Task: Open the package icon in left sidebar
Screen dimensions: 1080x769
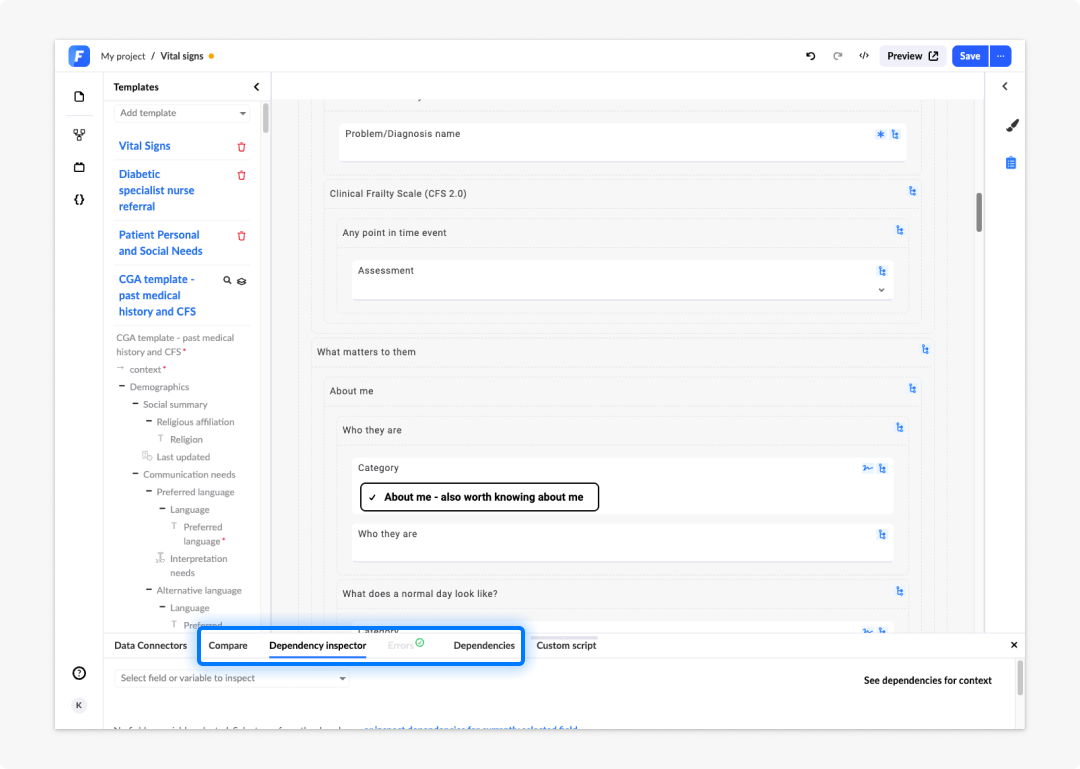Action: 79,167
